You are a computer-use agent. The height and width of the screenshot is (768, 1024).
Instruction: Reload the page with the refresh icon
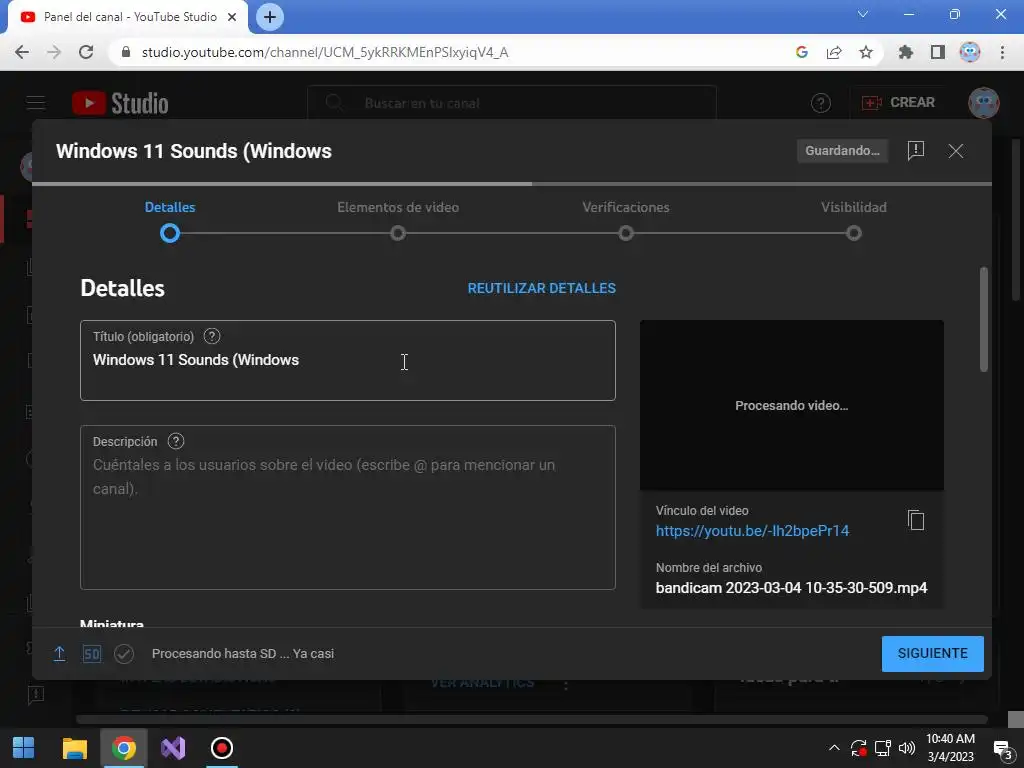[86, 52]
